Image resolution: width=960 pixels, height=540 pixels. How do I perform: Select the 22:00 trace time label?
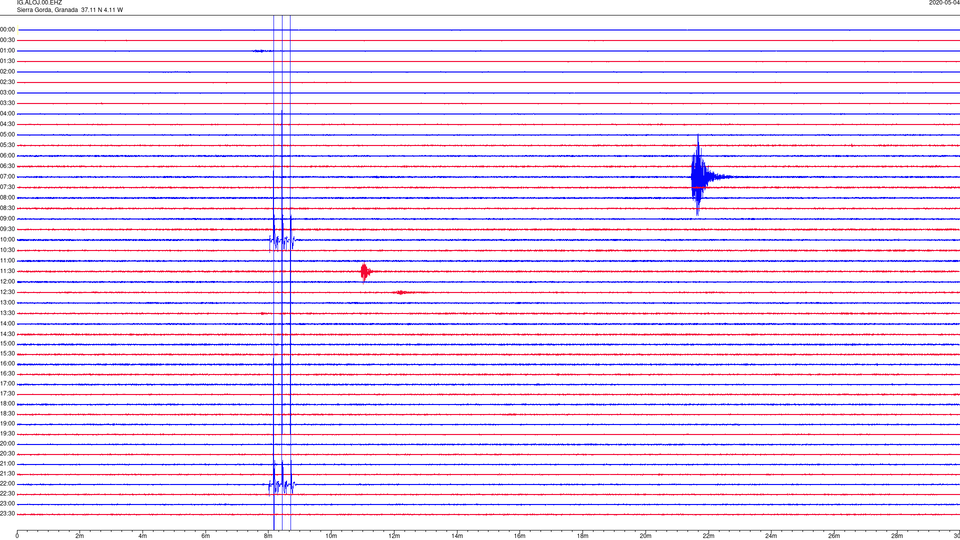pyautogui.click(x=7, y=484)
